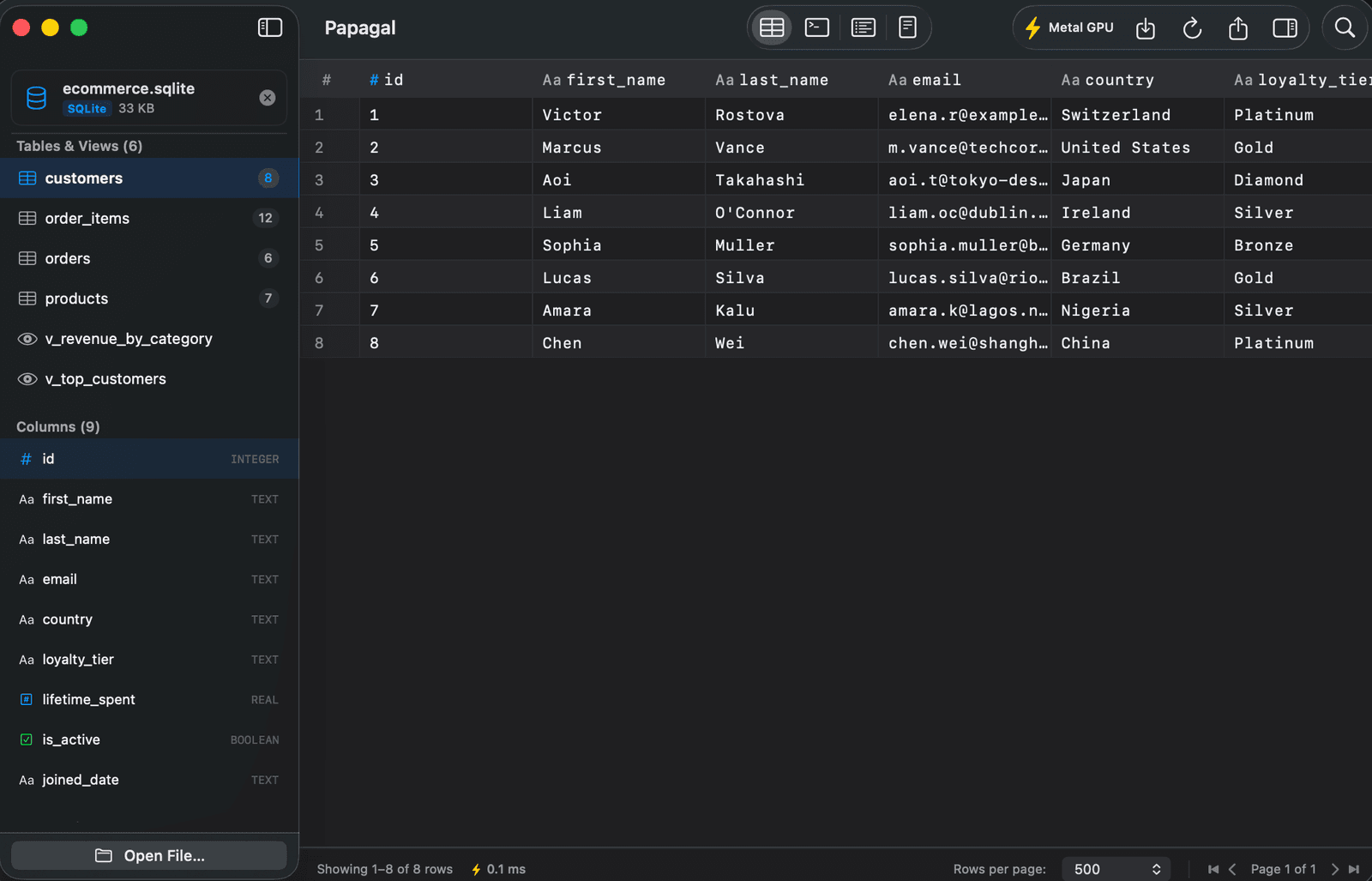Select lifetime_spent in Columns list

149,700
